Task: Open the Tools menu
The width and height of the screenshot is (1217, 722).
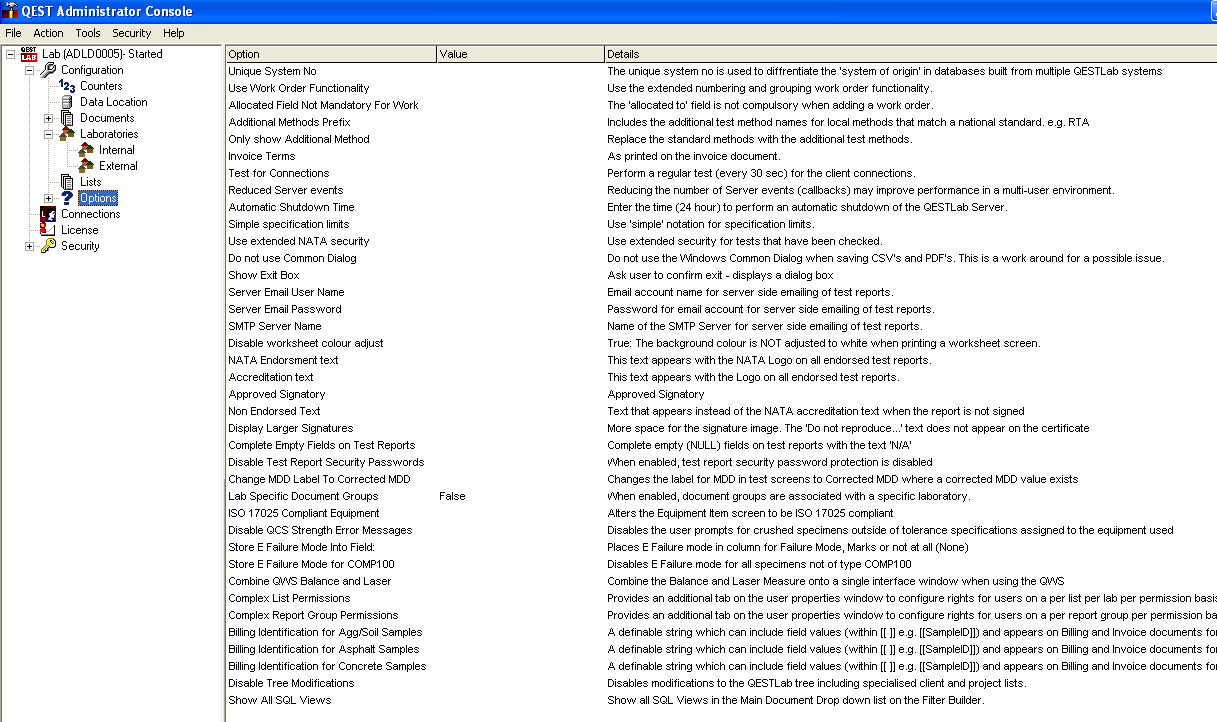Action: [x=88, y=33]
